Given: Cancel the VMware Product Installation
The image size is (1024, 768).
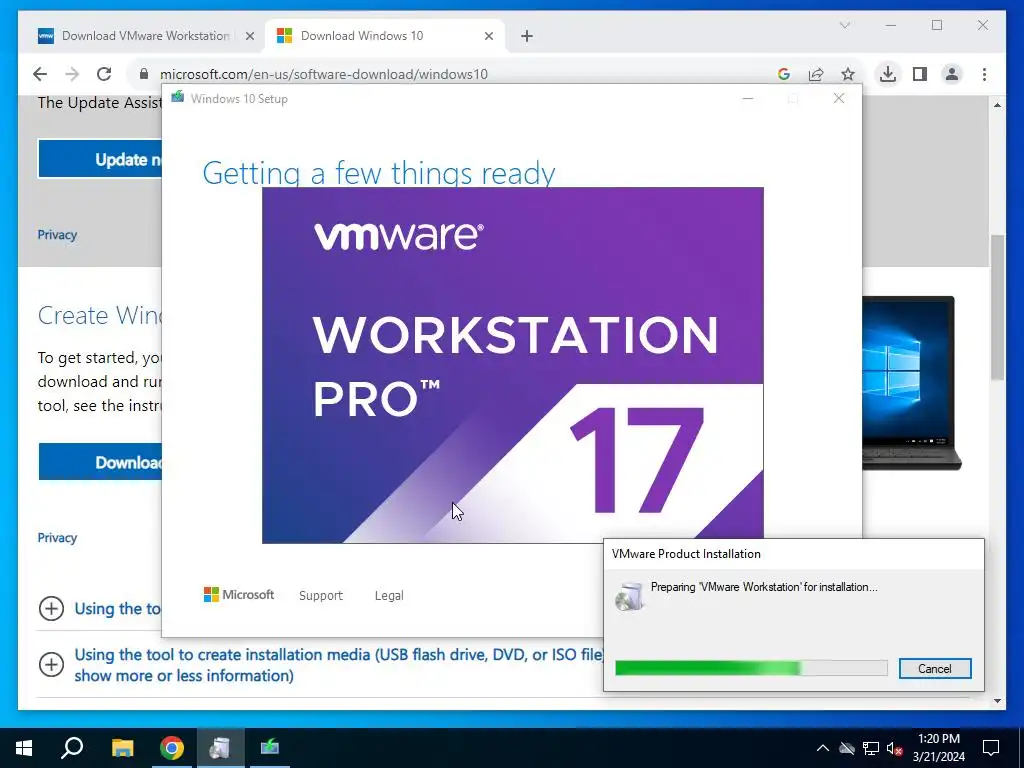Looking at the screenshot, I should coord(935,668).
